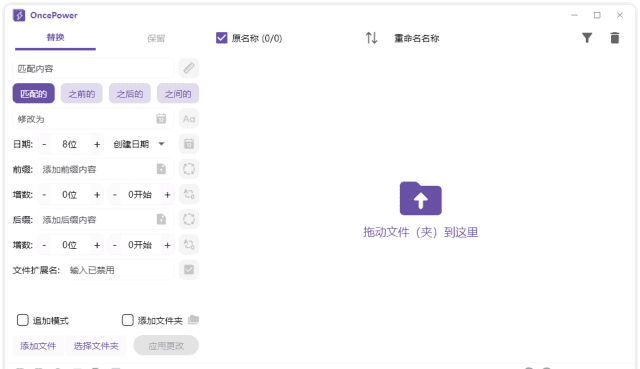Enable the 添加文件夹 checkbox
Screen dimensions: 640x369
click(127, 320)
